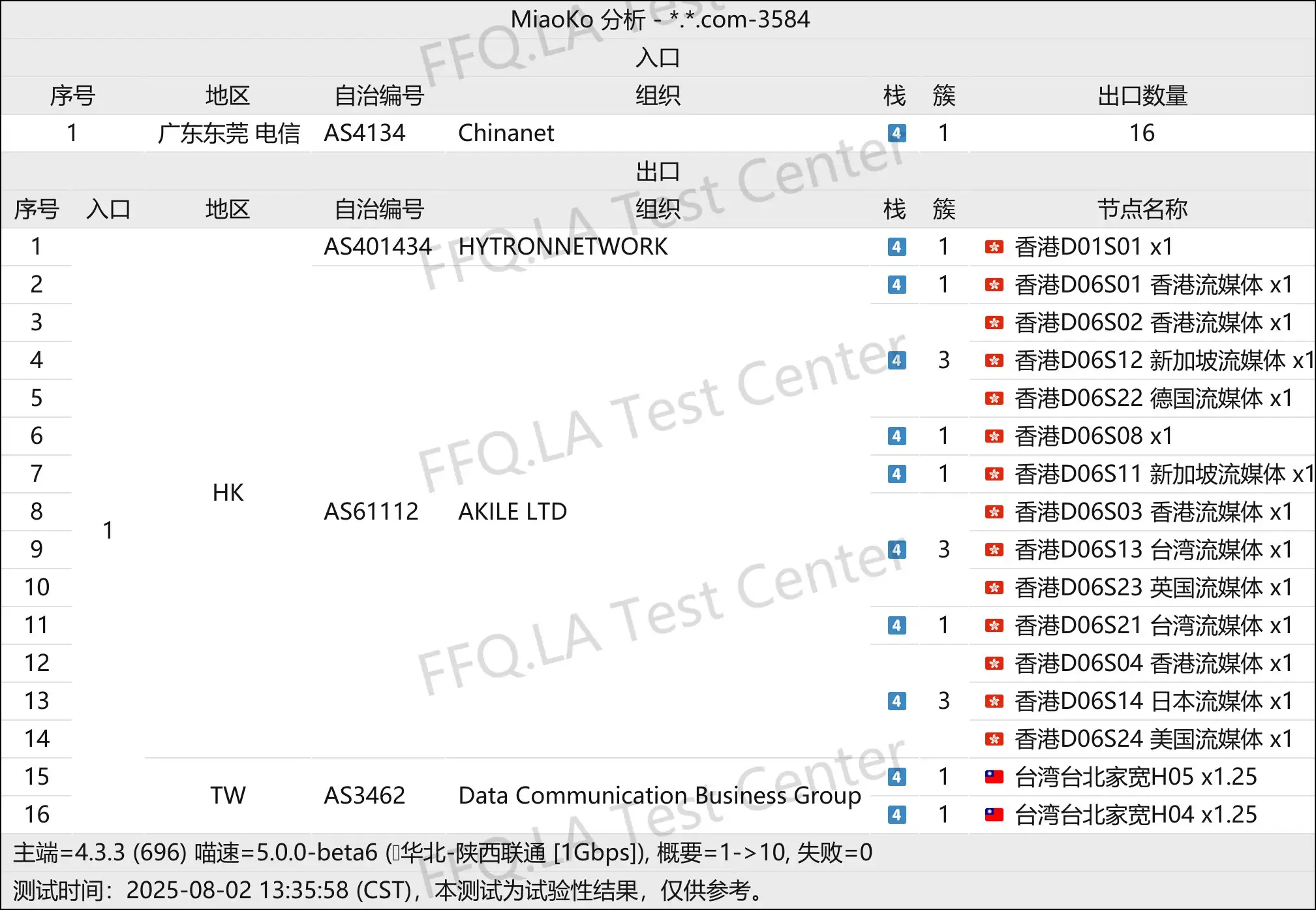Click the node name 香港D06S22 德国流媒体 x1

click(x=1154, y=398)
